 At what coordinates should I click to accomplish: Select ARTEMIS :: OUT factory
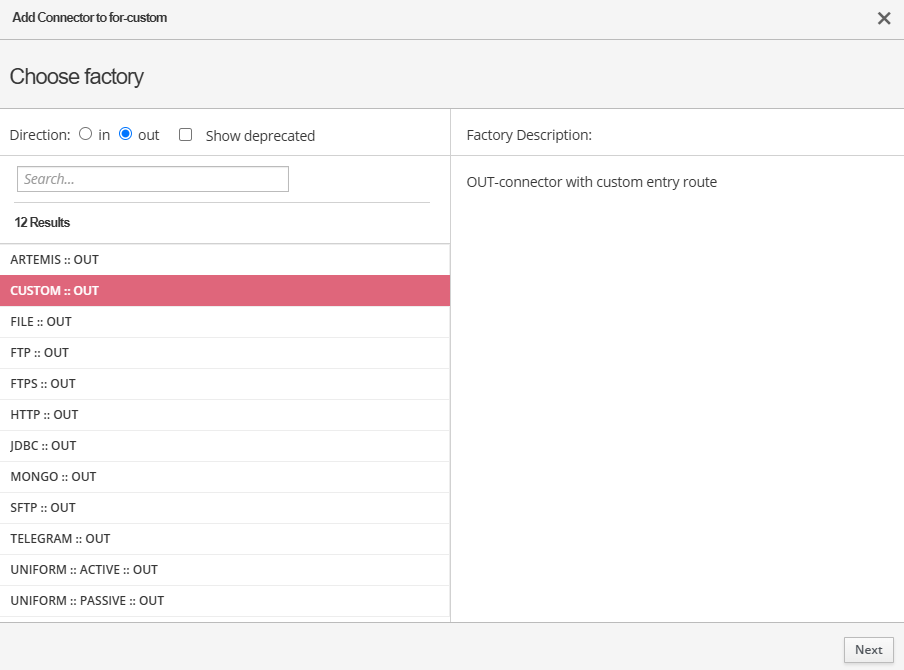[x=55, y=260]
